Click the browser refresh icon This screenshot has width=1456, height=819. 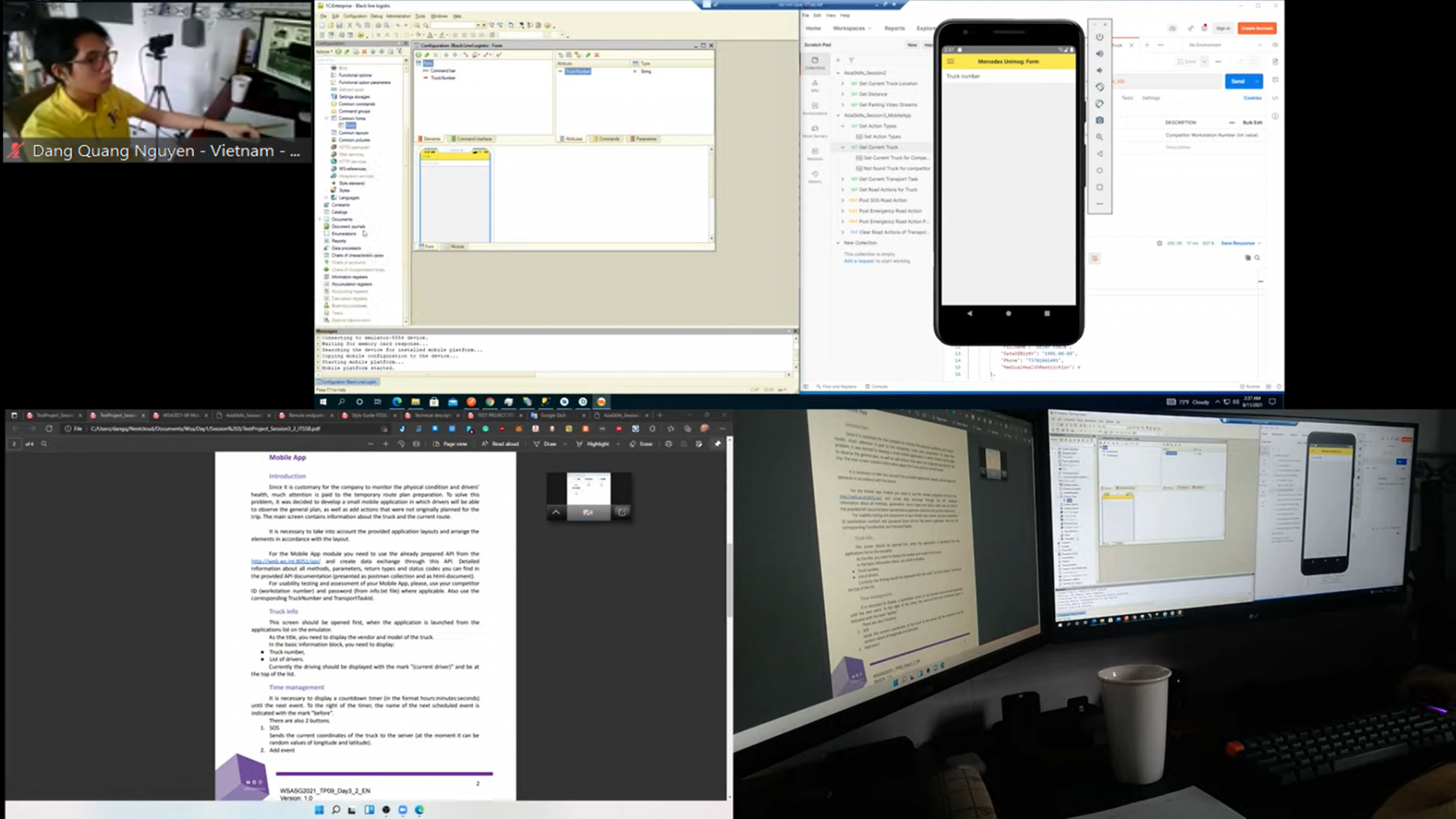coord(49,429)
